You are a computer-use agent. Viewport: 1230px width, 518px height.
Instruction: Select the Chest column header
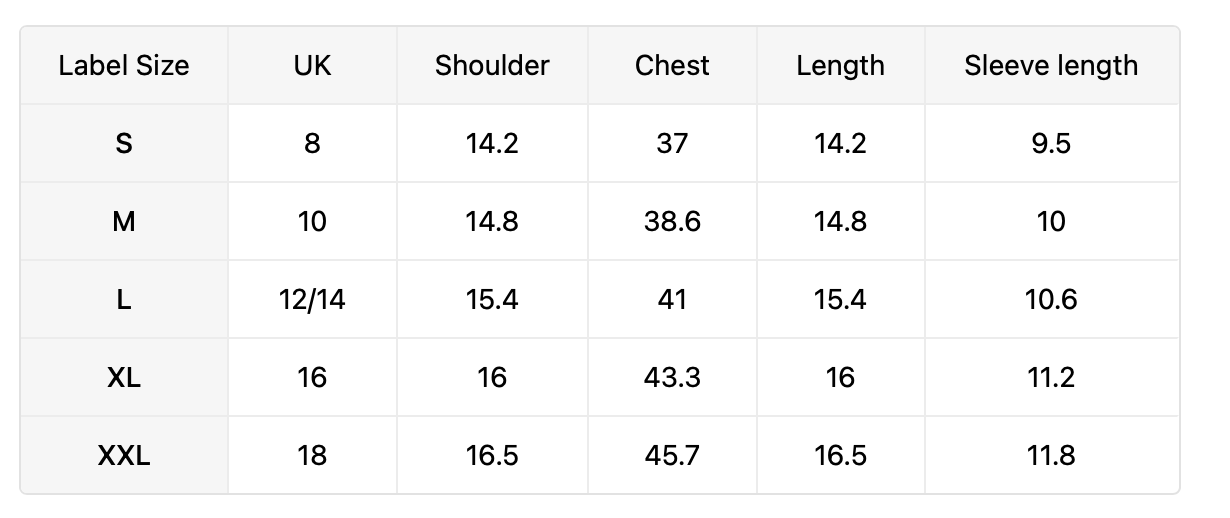pos(672,66)
